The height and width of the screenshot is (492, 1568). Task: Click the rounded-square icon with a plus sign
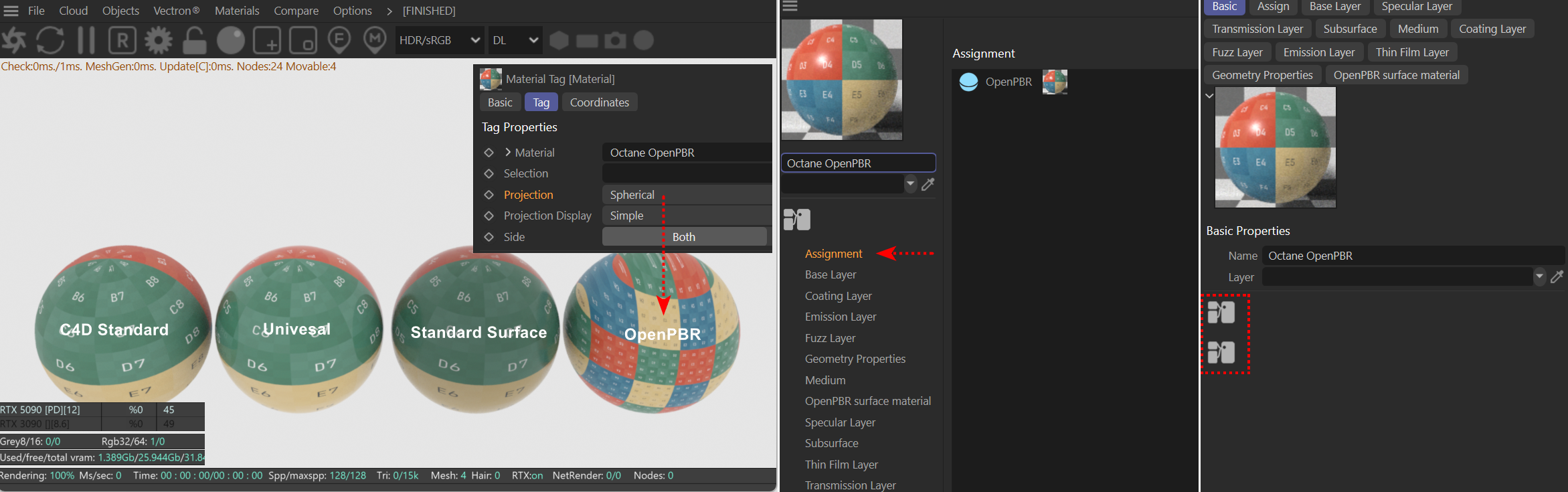267,40
